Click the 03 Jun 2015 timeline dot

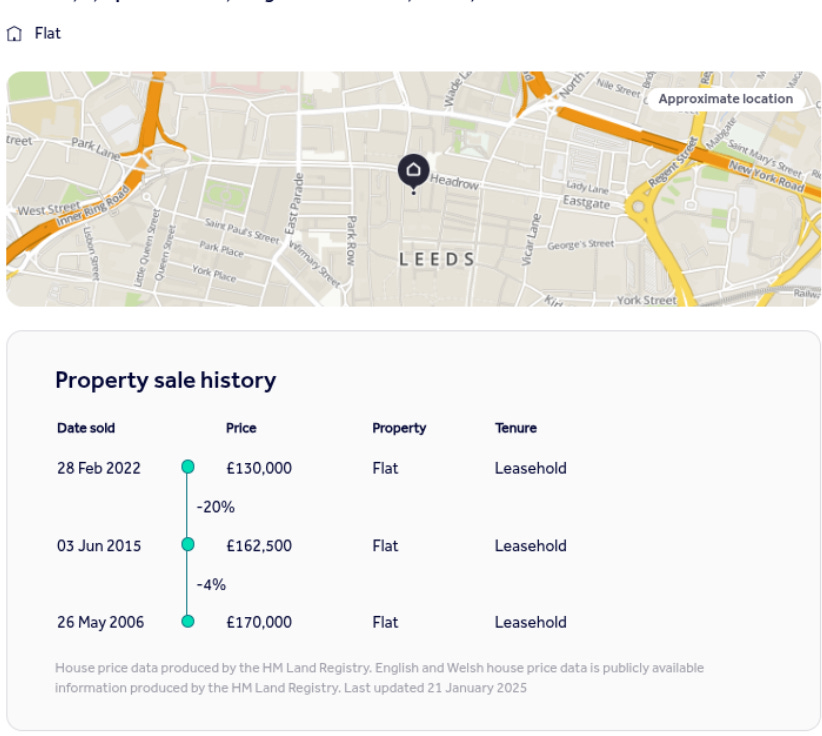coord(188,544)
